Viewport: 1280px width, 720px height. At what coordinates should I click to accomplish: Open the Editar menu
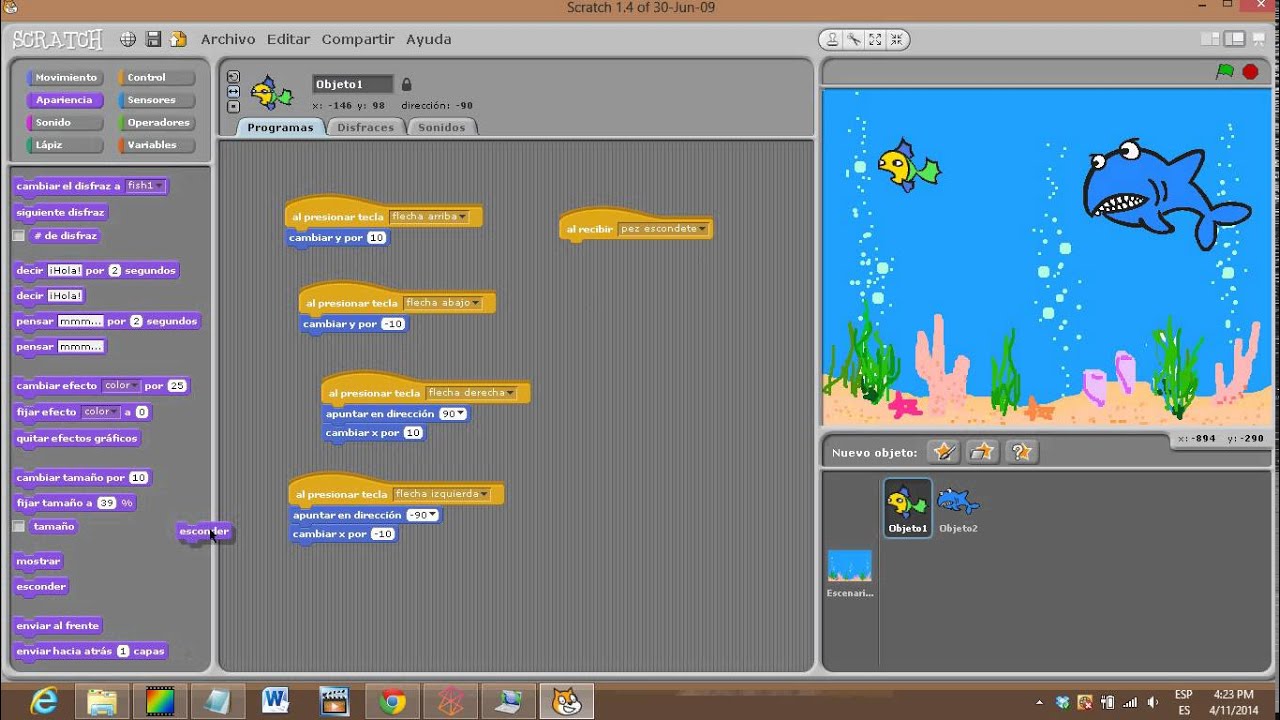[288, 39]
